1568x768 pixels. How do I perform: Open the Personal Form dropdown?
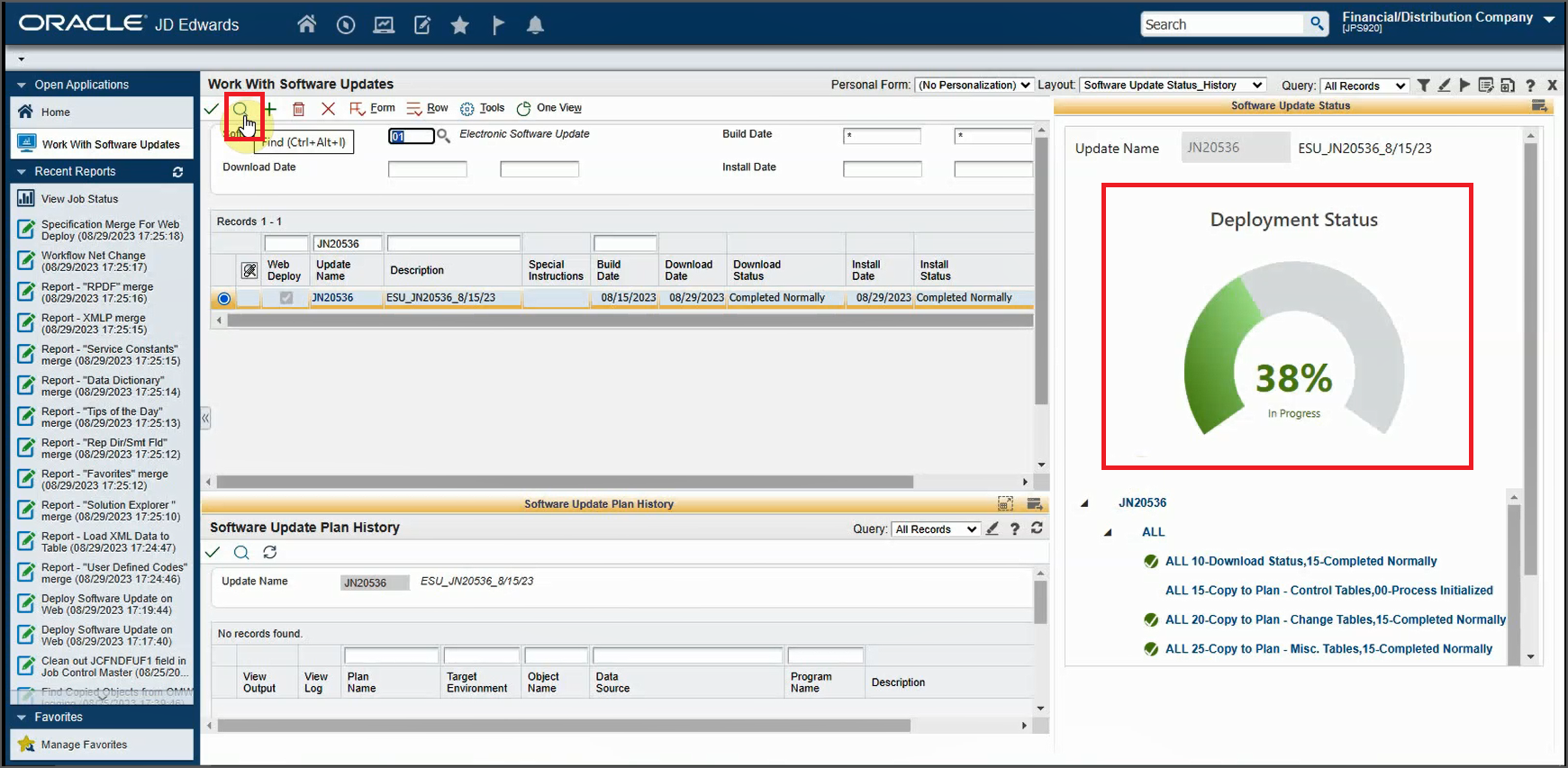(974, 86)
